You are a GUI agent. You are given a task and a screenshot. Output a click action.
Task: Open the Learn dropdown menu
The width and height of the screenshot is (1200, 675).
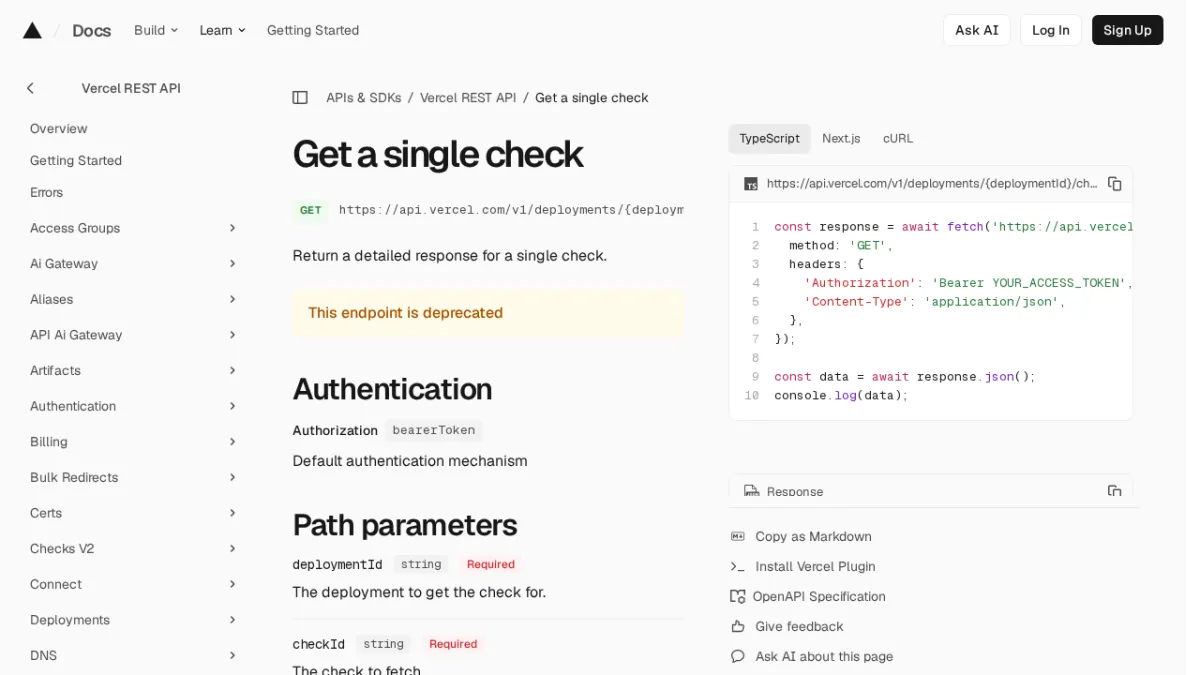point(222,30)
